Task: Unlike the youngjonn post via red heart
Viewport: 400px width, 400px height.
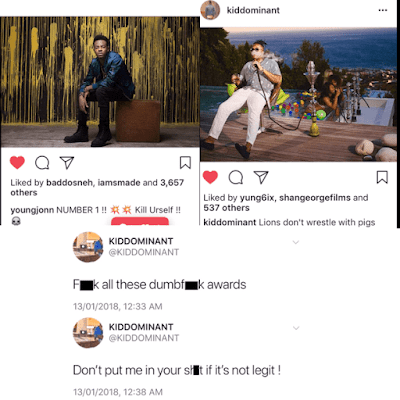Action: click(x=17, y=162)
